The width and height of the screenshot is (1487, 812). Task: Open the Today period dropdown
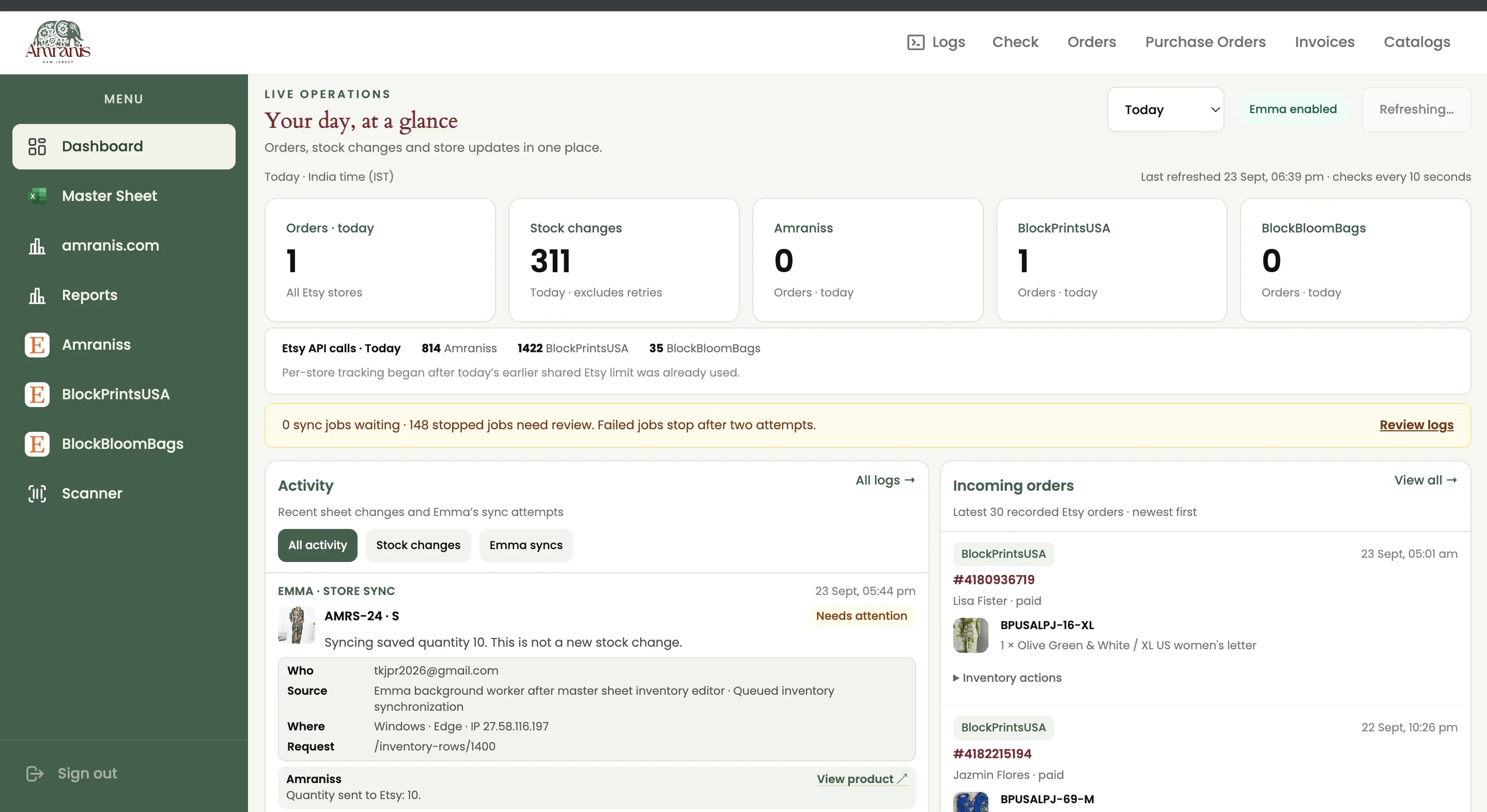(1166, 110)
